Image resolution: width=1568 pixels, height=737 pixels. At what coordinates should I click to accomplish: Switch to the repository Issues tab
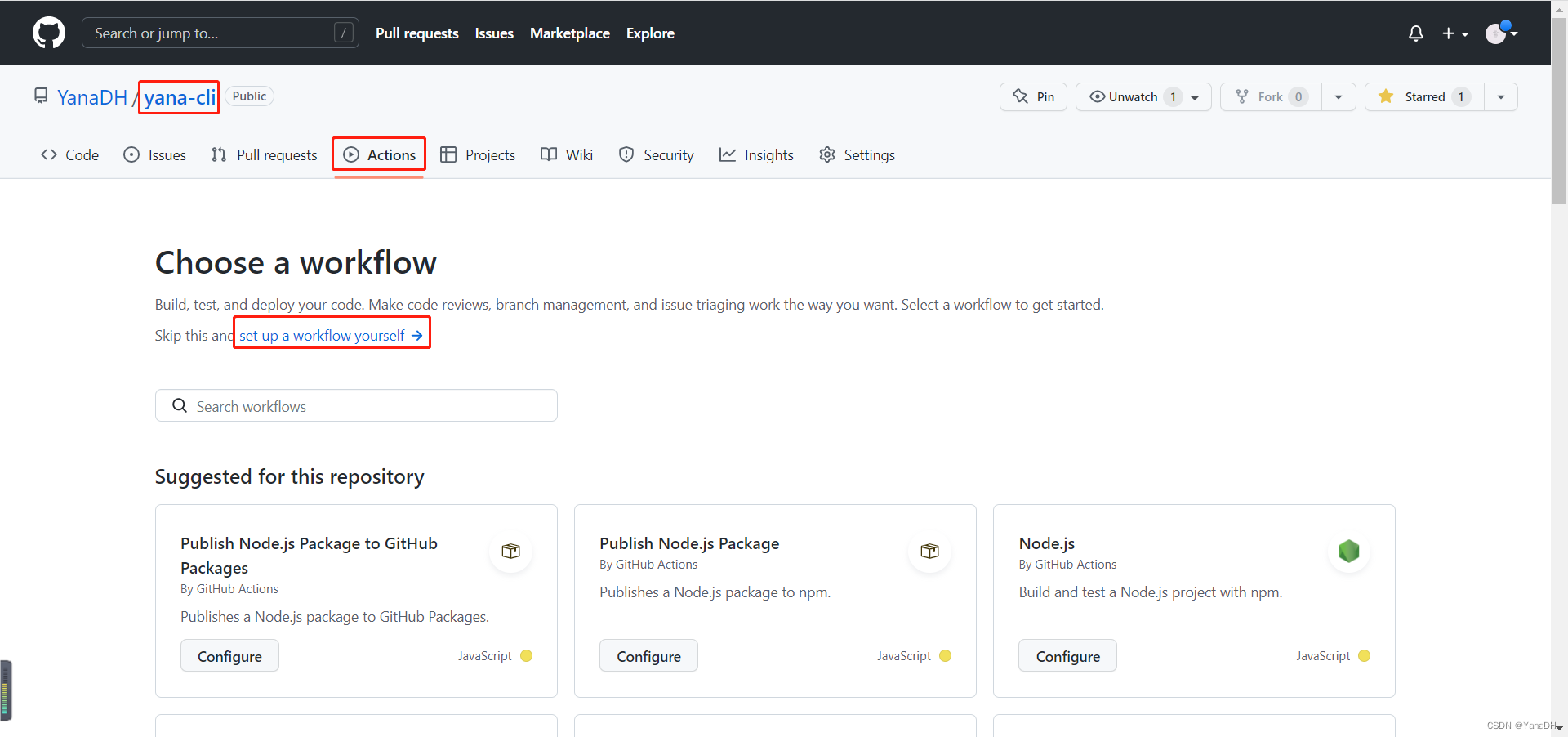tap(154, 154)
